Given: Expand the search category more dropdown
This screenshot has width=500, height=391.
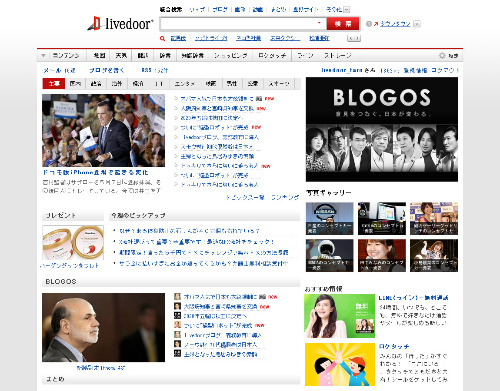Looking at the screenshot, I should point(347,9).
